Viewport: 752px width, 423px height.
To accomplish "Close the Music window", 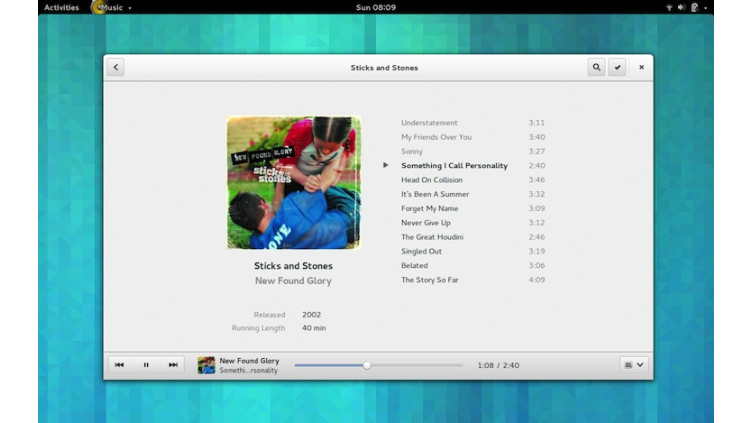I will coord(641,67).
